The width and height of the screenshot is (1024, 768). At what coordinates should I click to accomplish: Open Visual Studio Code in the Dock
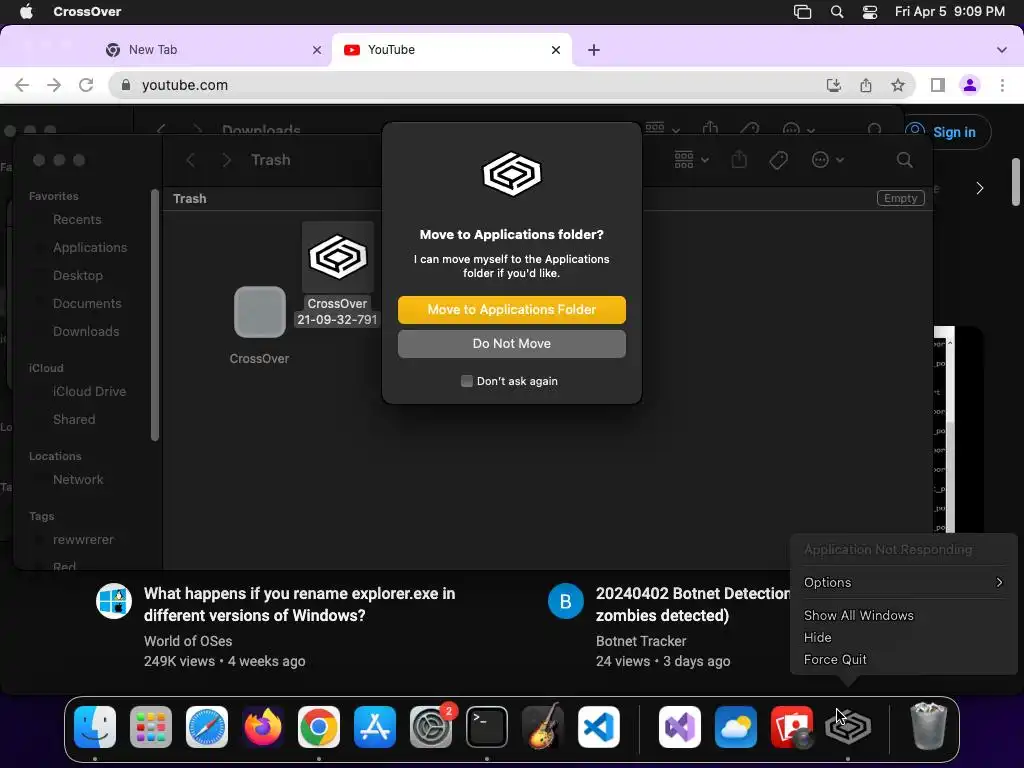tap(599, 727)
